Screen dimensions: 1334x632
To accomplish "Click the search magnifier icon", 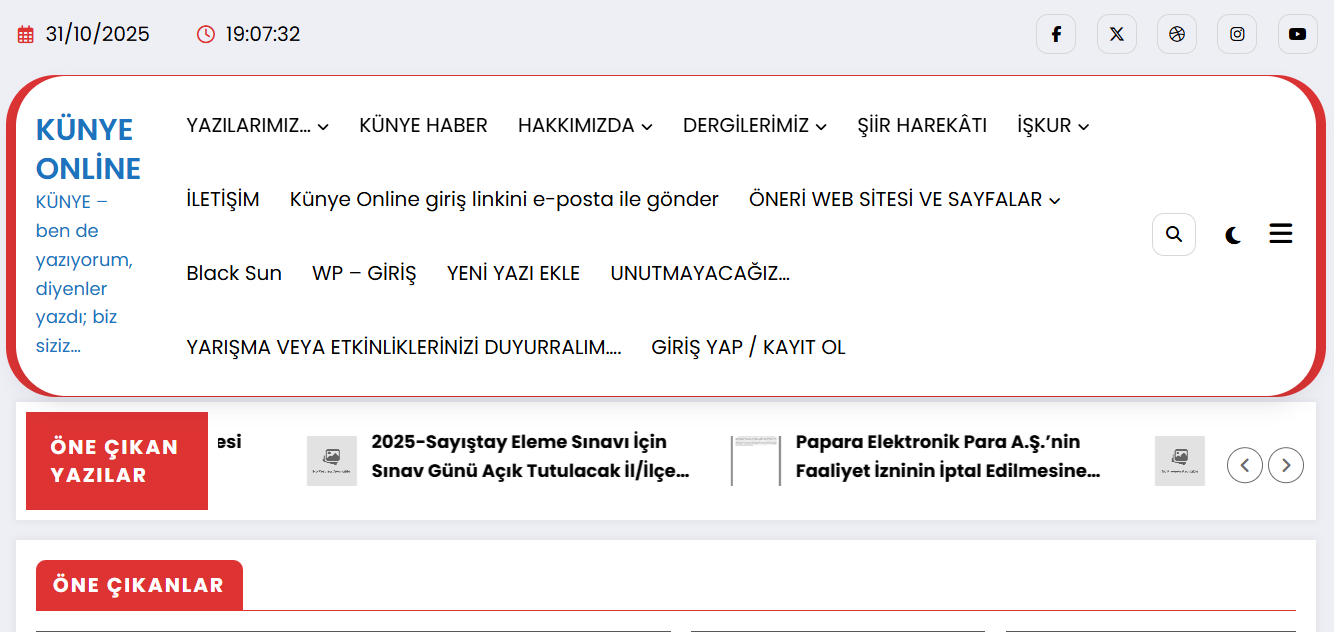I will pos(1174,235).
